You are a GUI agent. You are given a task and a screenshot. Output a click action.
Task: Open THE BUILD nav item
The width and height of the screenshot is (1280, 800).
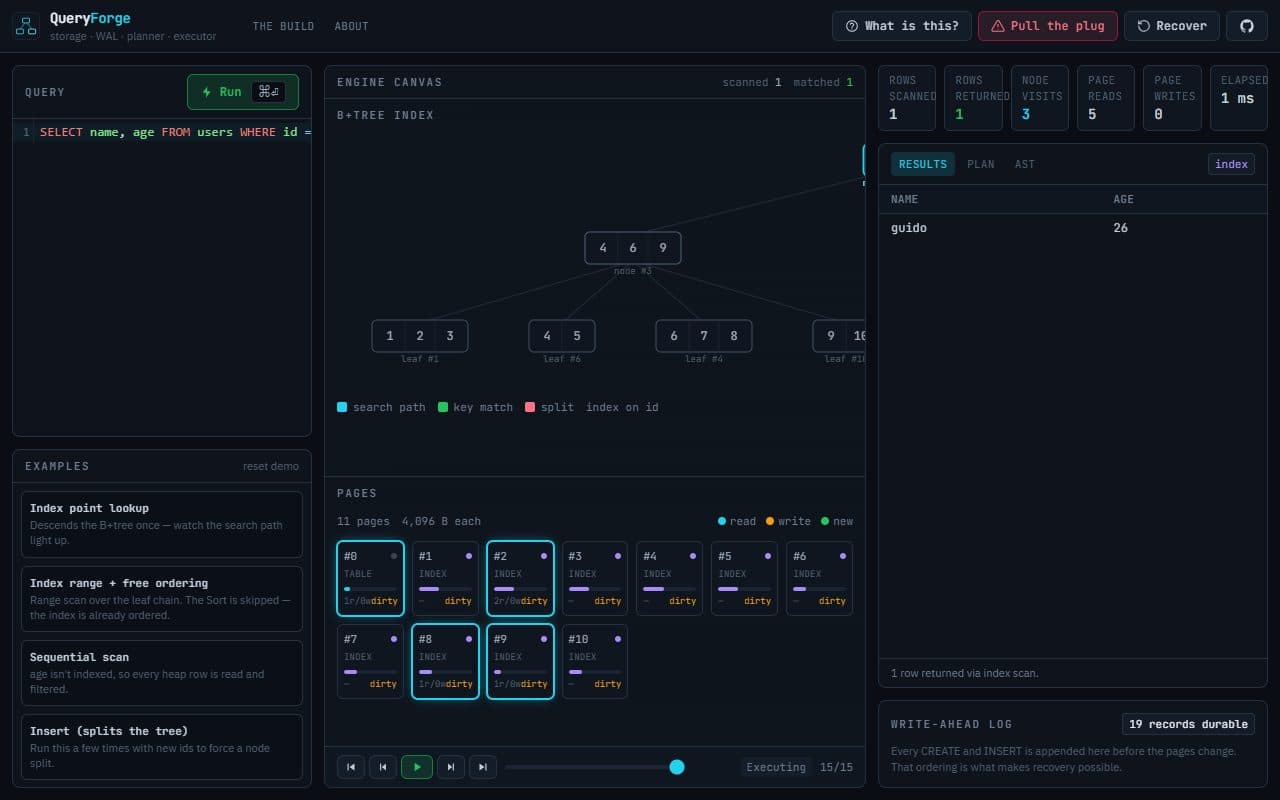pyautogui.click(x=283, y=26)
